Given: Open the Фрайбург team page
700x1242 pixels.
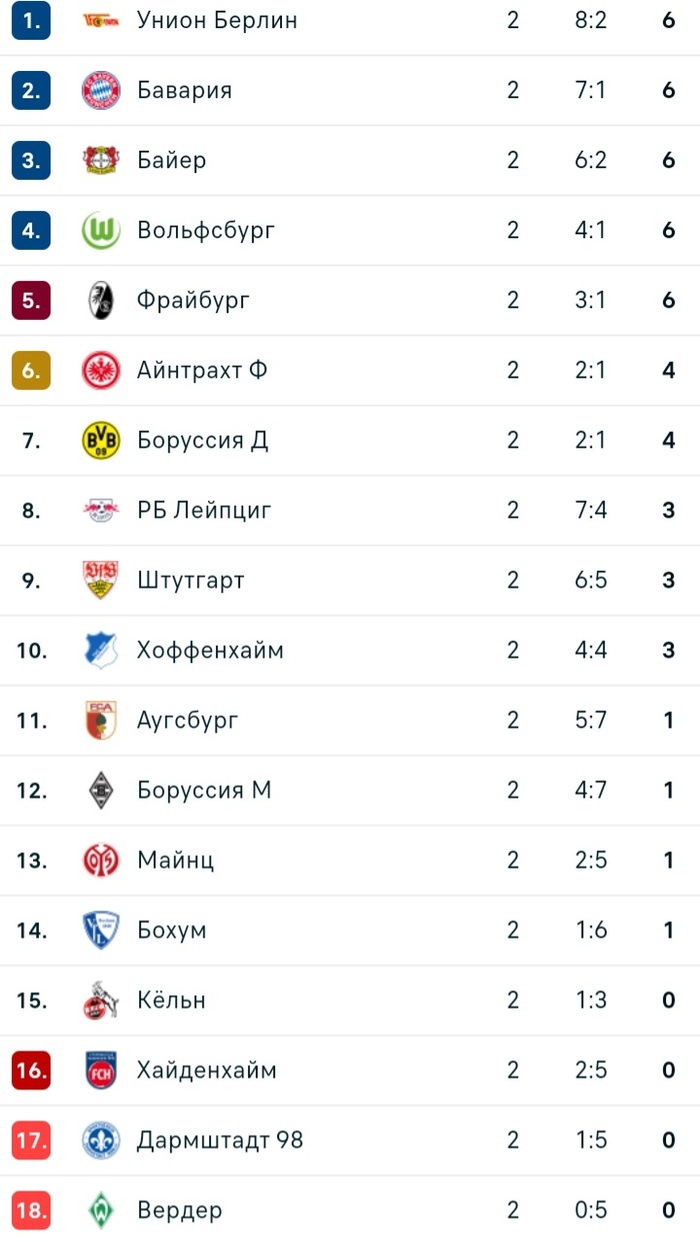Looking at the screenshot, I should (x=193, y=300).
